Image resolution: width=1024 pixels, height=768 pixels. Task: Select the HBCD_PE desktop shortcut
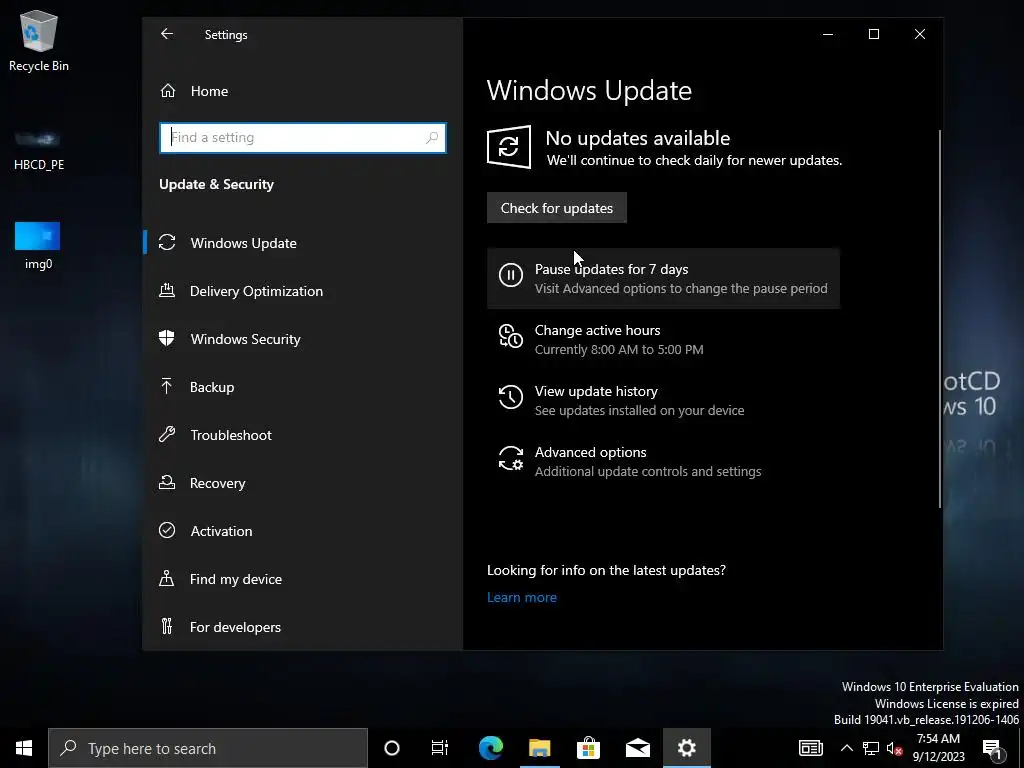click(39, 150)
